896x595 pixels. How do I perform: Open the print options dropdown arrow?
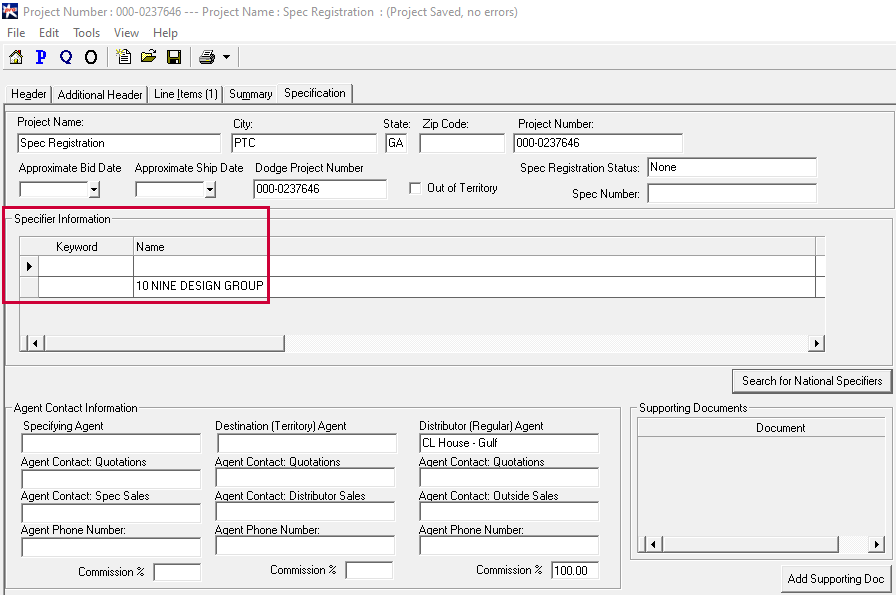pyautogui.click(x=227, y=57)
